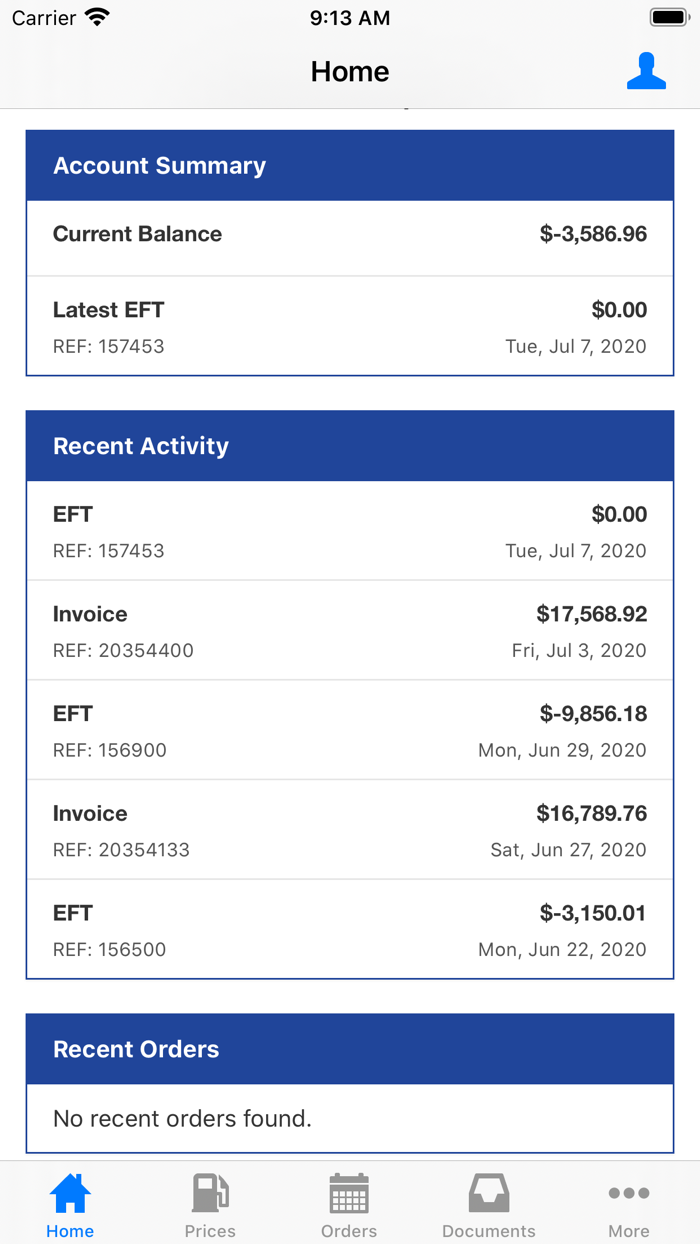
Task: Open EFT entry REF 156900
Action: click(x=350, y=730)
